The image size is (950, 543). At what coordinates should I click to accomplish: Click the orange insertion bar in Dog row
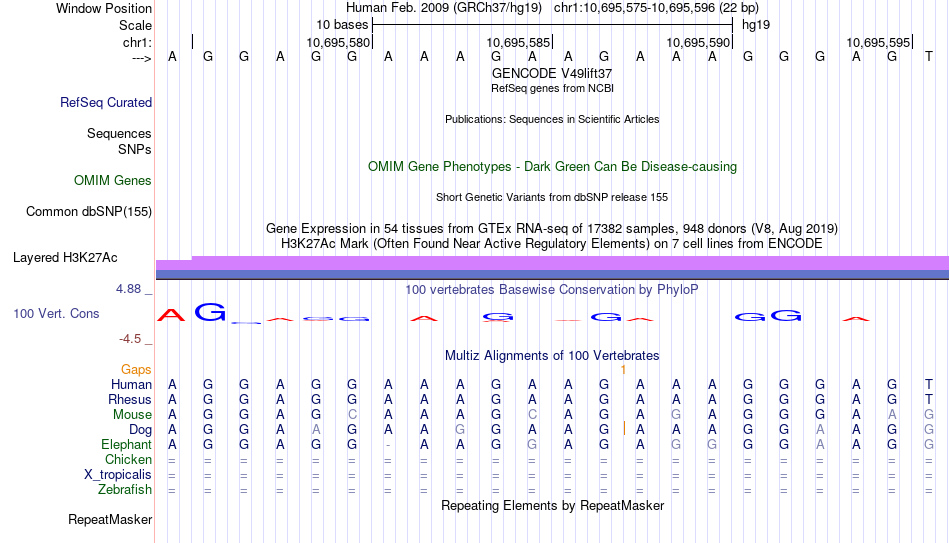[624, 428]
